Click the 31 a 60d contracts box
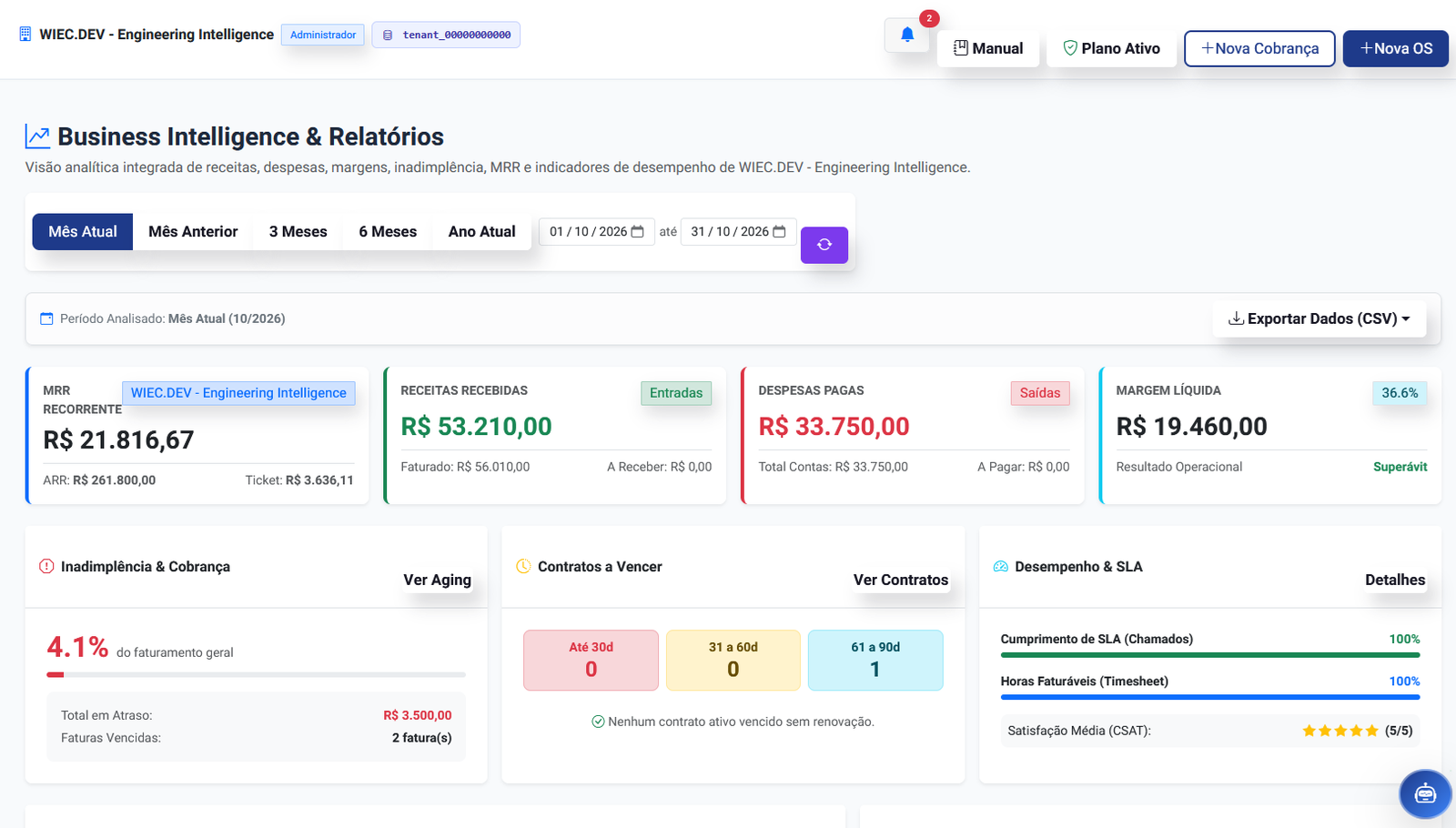The image size is (1456, 828). [x=733, y=661]
